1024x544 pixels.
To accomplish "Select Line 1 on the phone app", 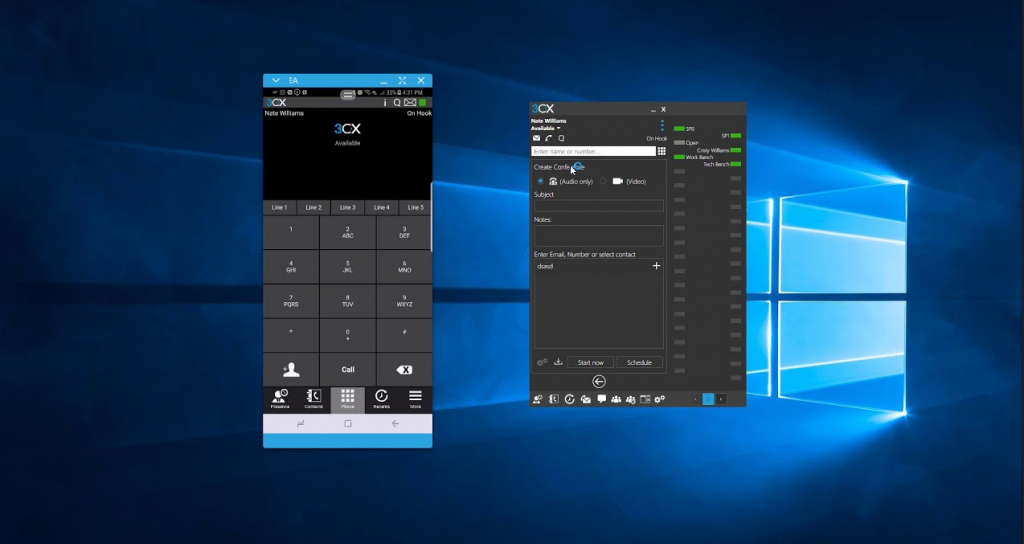I will (x=280, y=207).
